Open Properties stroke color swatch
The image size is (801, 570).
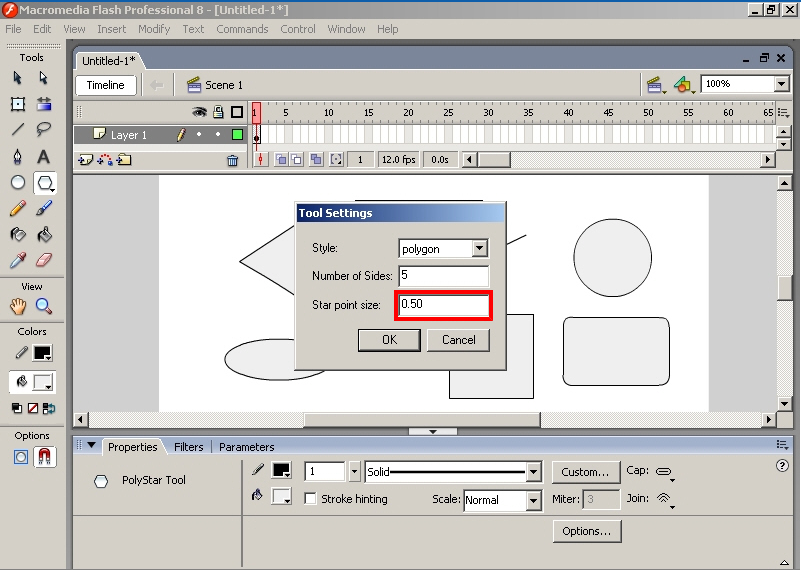point(281,470)
